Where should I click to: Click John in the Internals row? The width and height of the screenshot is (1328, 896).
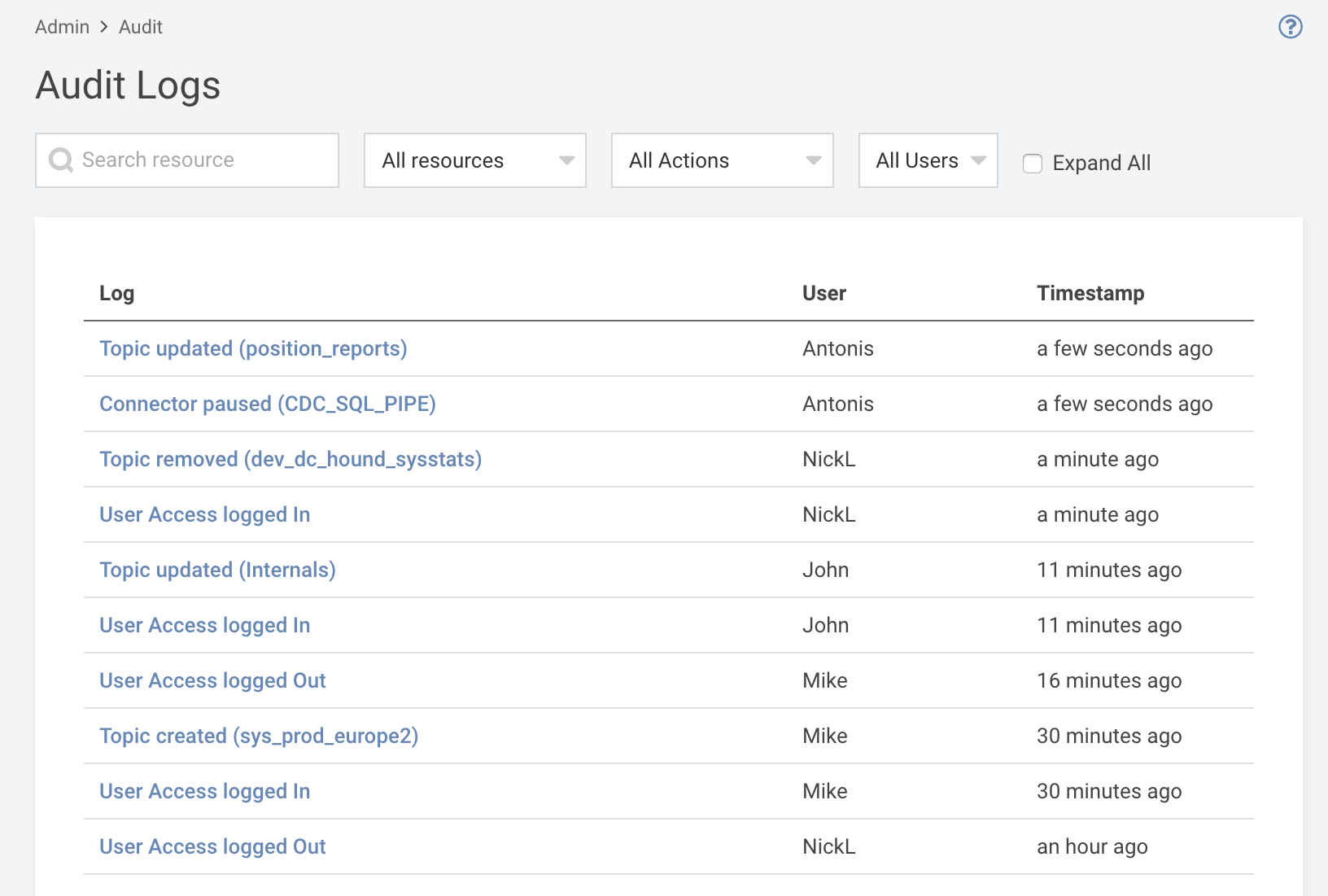[826, 570]
